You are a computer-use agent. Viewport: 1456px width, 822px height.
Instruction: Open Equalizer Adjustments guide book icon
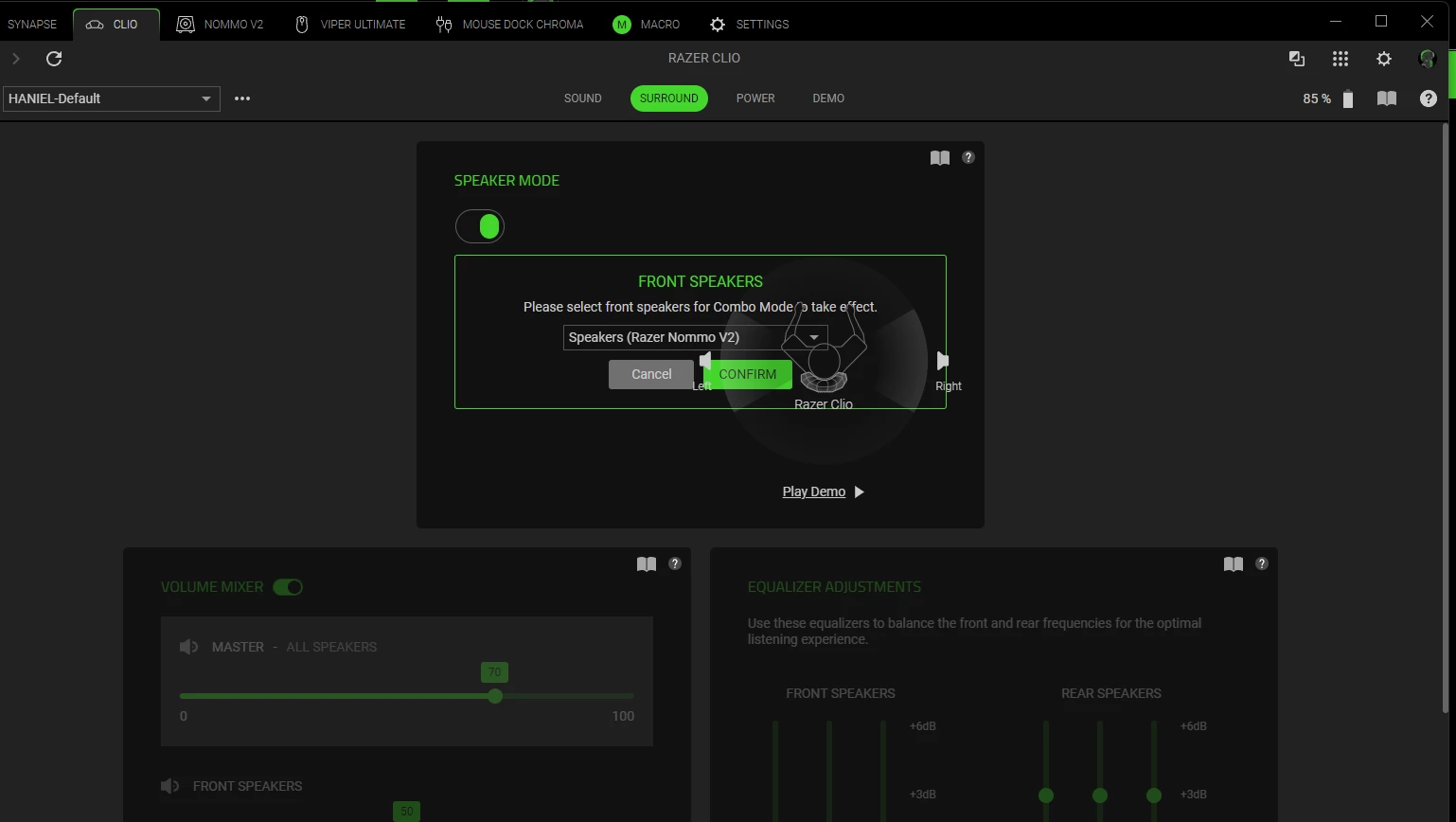1234,564
